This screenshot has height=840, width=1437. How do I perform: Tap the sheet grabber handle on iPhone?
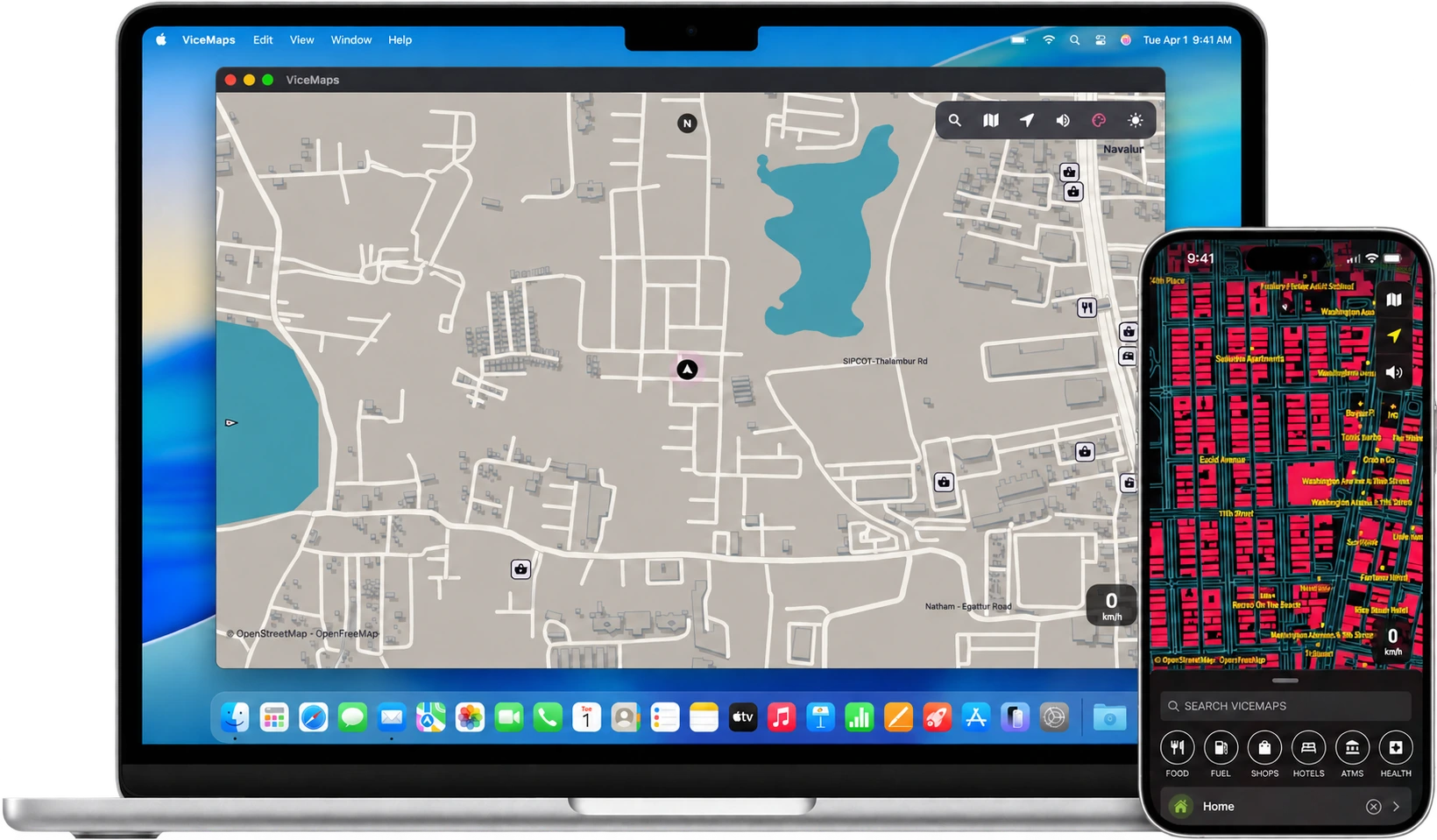click(1285, 681)
